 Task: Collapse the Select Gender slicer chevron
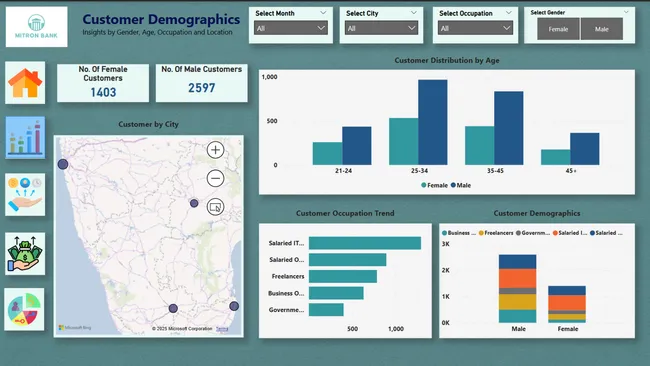[626, 12]
